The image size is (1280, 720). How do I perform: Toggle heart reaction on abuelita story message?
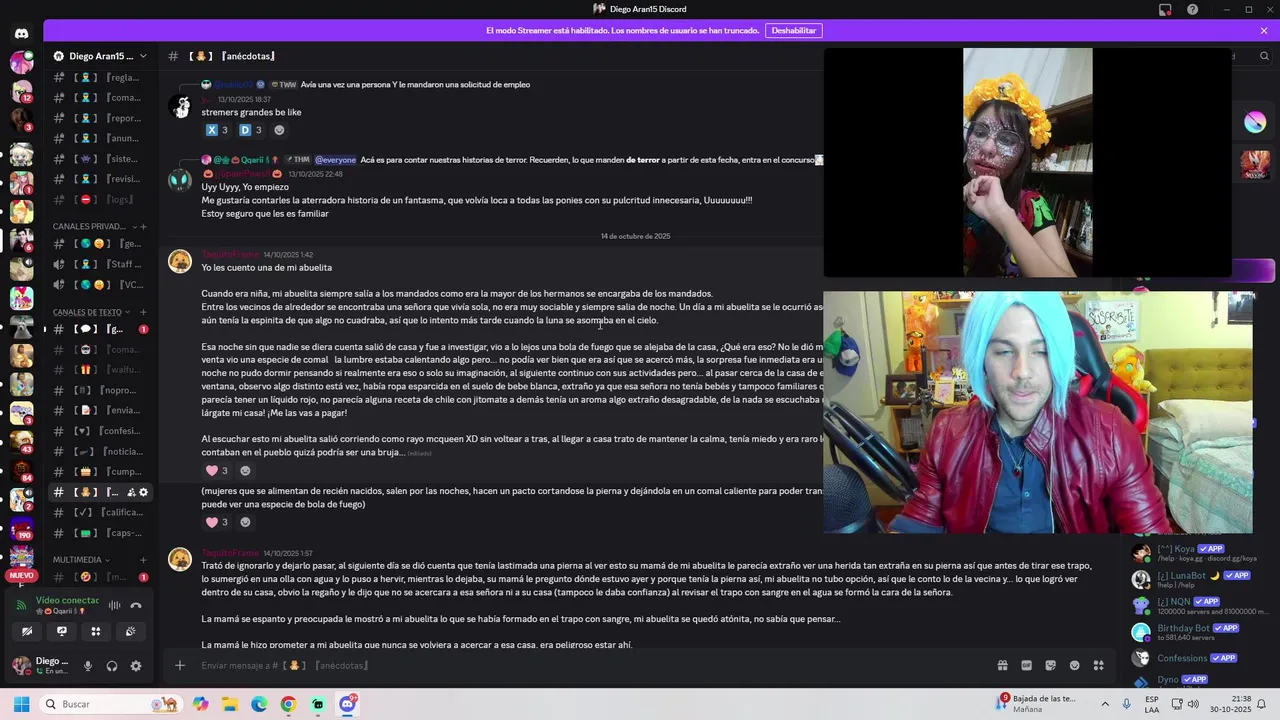217,471
